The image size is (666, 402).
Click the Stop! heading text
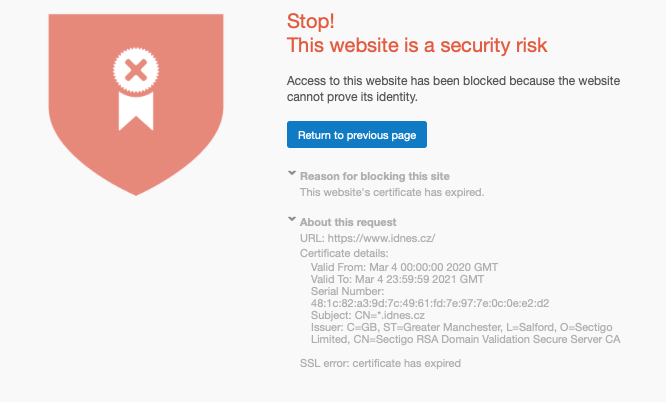[310, 21]
